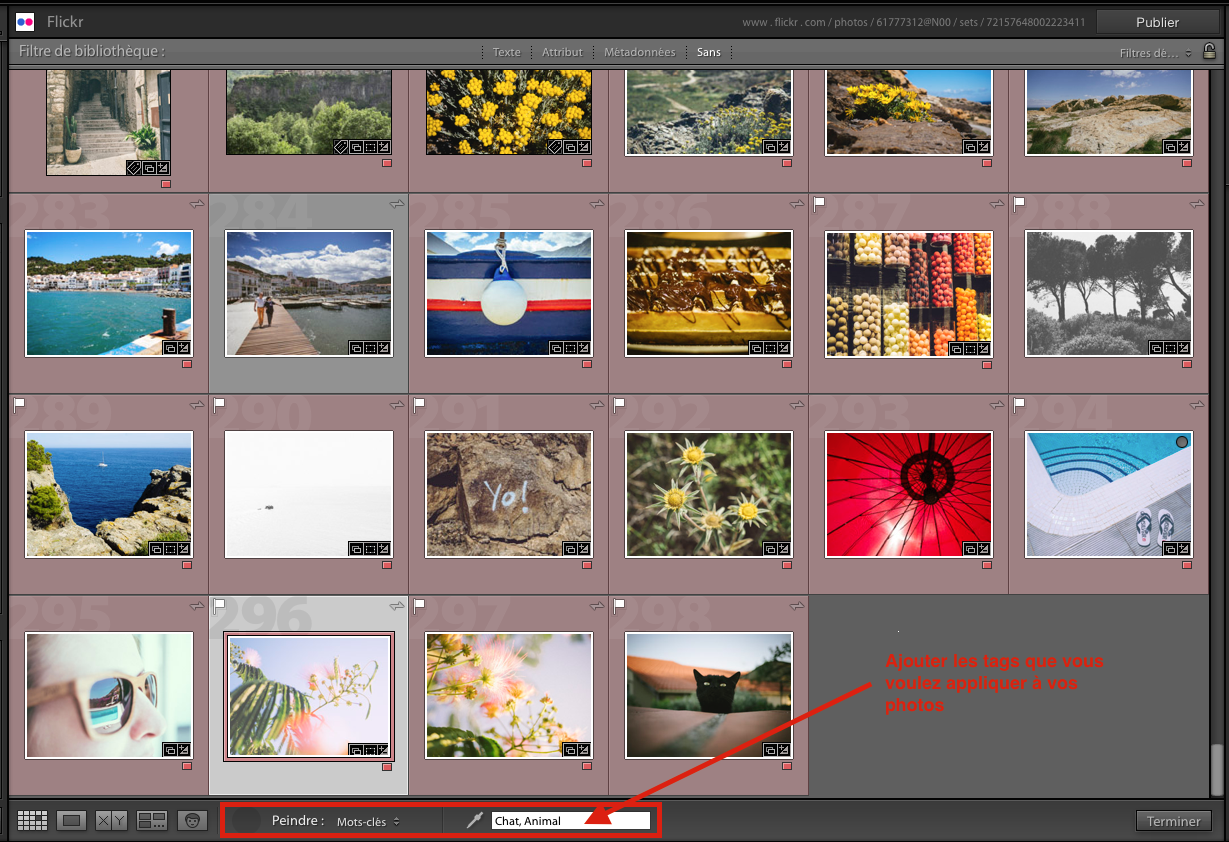Toggle the pick flag on the red umbrella photo
The width and height of the screenshot is (1229, 842).
(821, 407)
